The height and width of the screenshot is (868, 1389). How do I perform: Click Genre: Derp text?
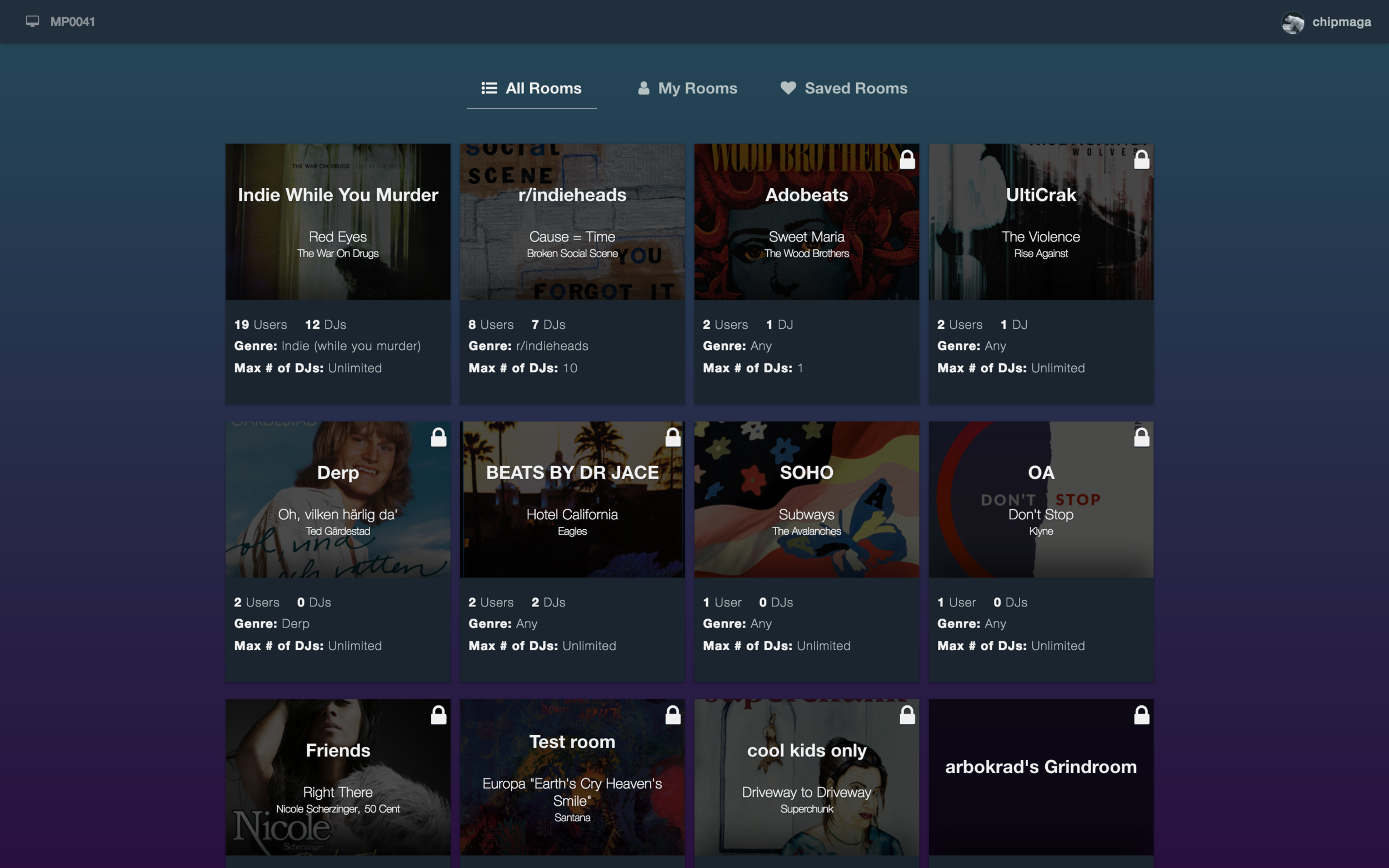272,624
